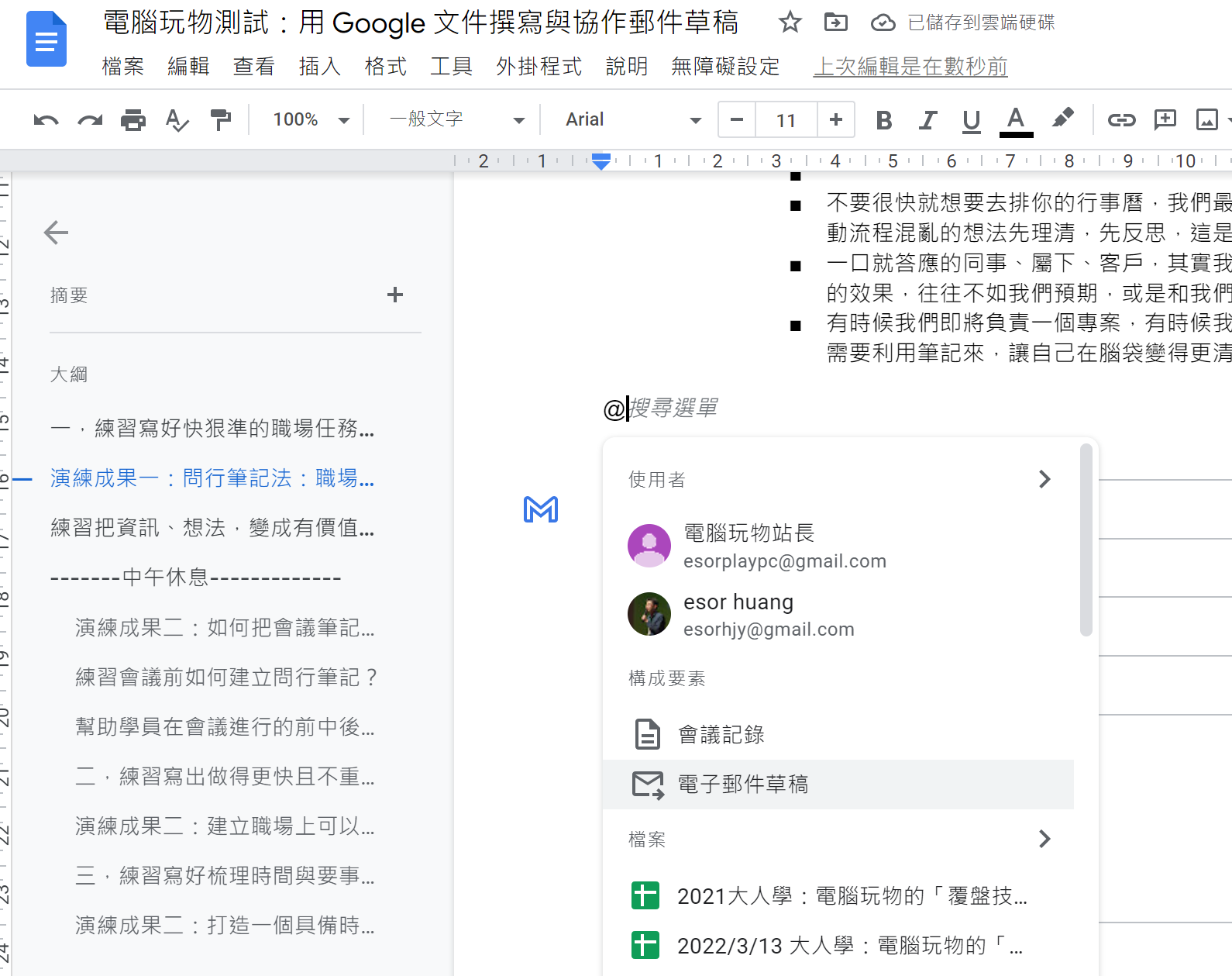Image resolution: width=1232 pixels, height=976 pixels.
Task: Click the email avatar of esor huang
Action: click(x=649, y=614)
